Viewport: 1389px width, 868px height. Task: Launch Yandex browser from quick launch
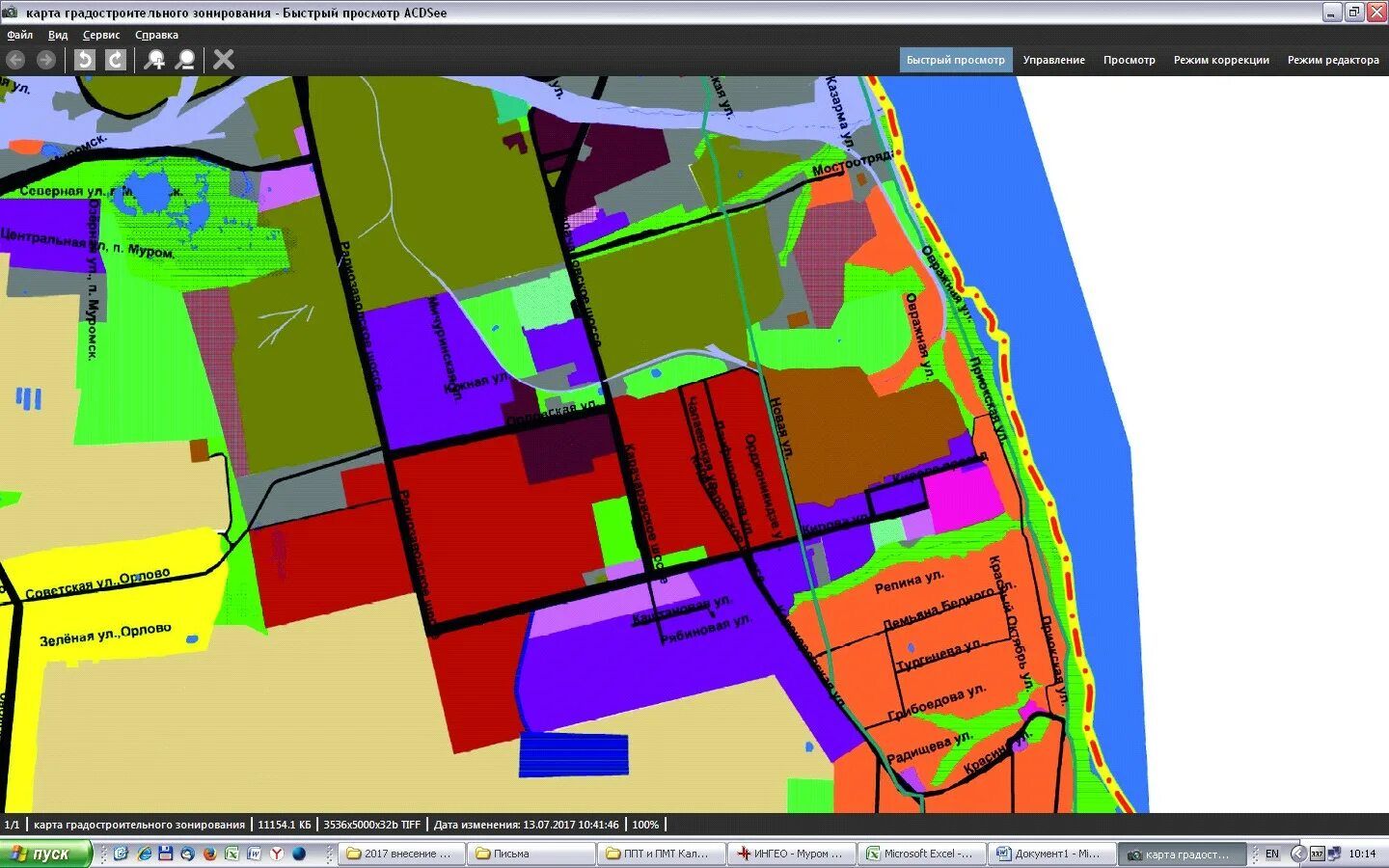[276, 854]
